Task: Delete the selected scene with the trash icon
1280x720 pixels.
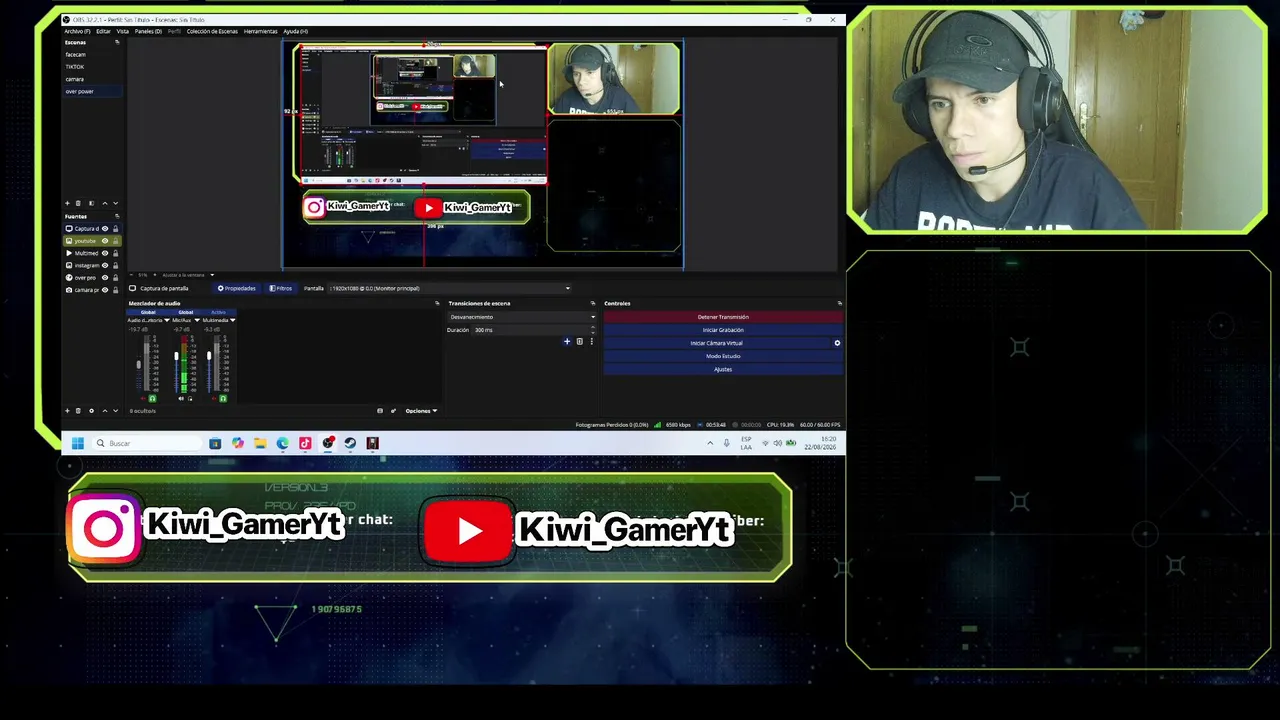Action: 78,203
